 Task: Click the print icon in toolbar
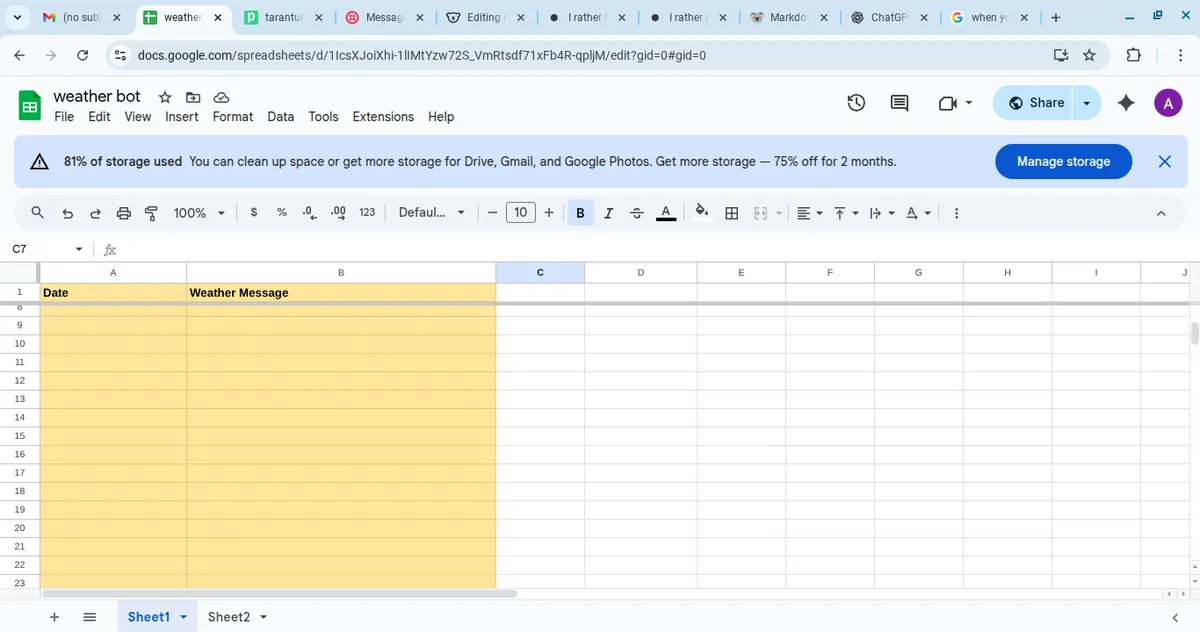(x=124, y=213)
